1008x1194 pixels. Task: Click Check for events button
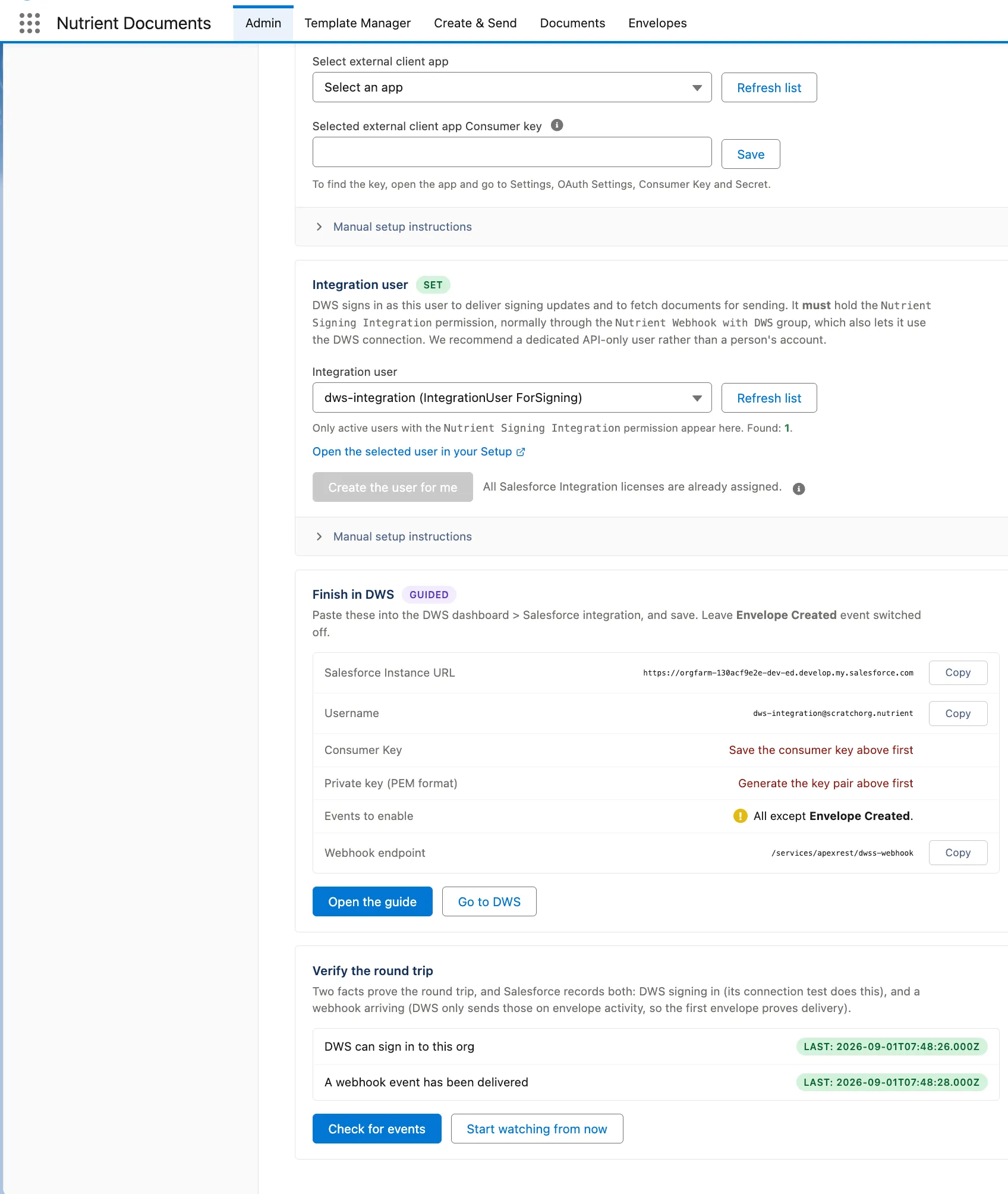click(377, 1129)
